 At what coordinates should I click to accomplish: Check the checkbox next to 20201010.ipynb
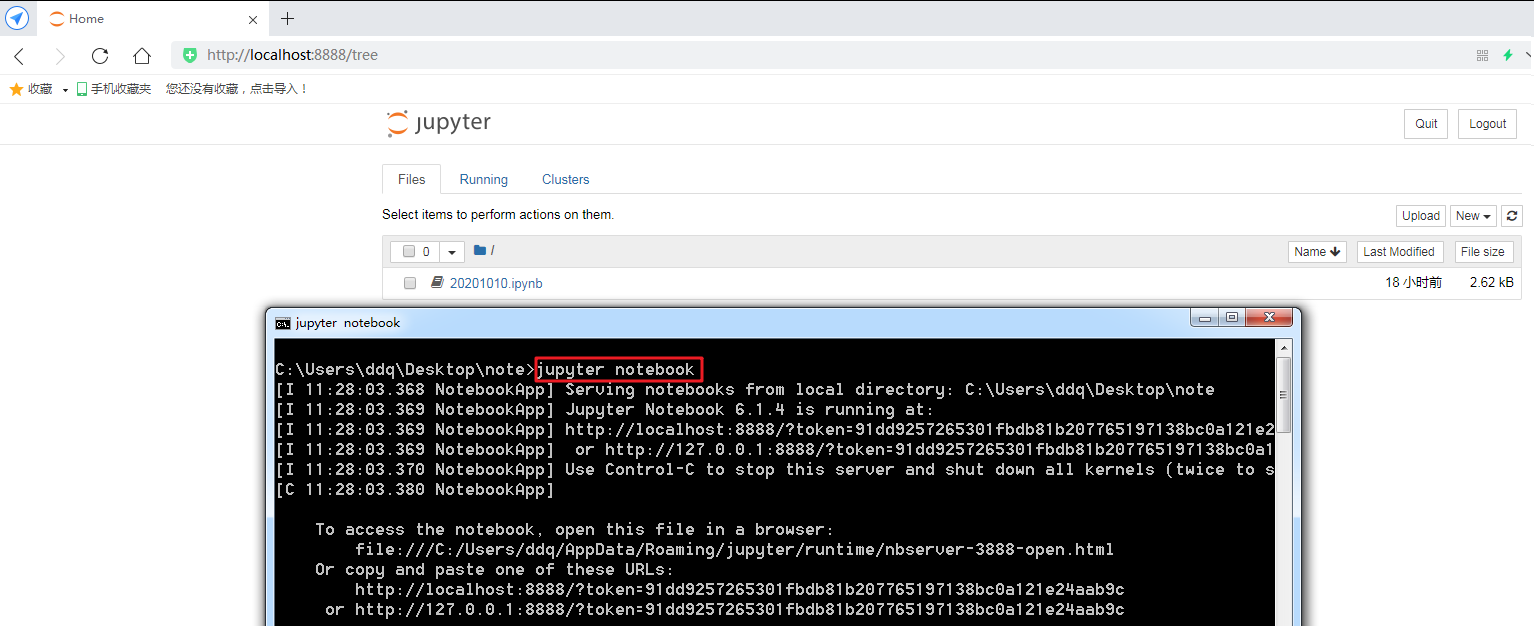tap(409, 283)
